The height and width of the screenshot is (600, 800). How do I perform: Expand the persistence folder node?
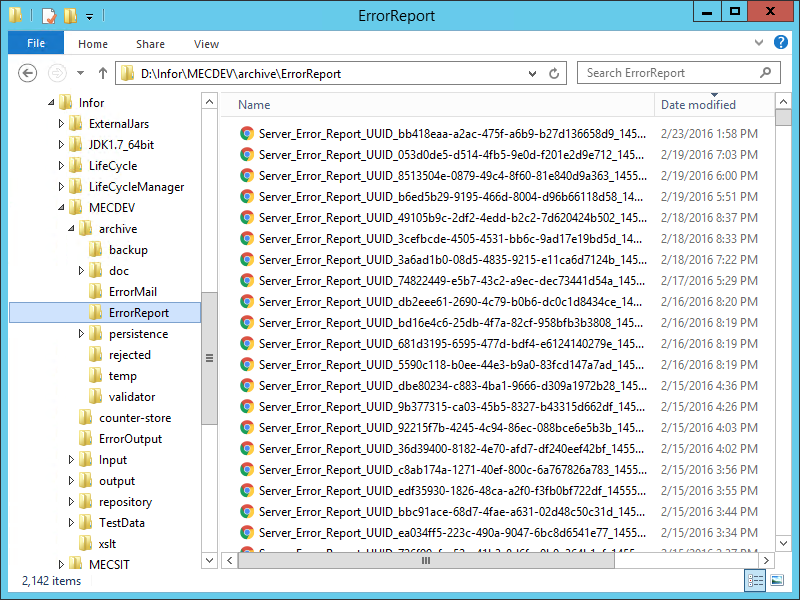(82, 334)
